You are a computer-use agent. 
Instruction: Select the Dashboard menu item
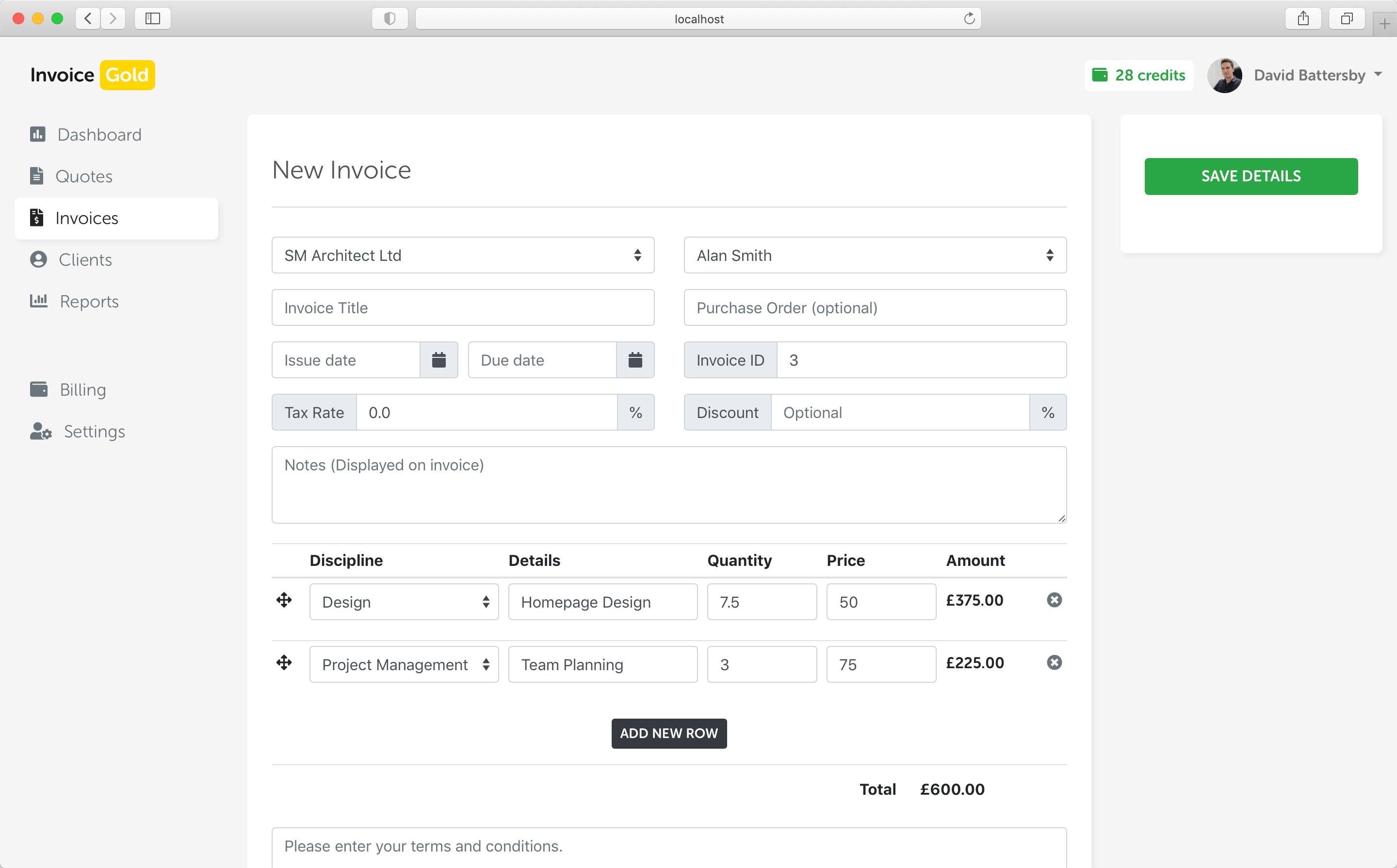[98, 133]
